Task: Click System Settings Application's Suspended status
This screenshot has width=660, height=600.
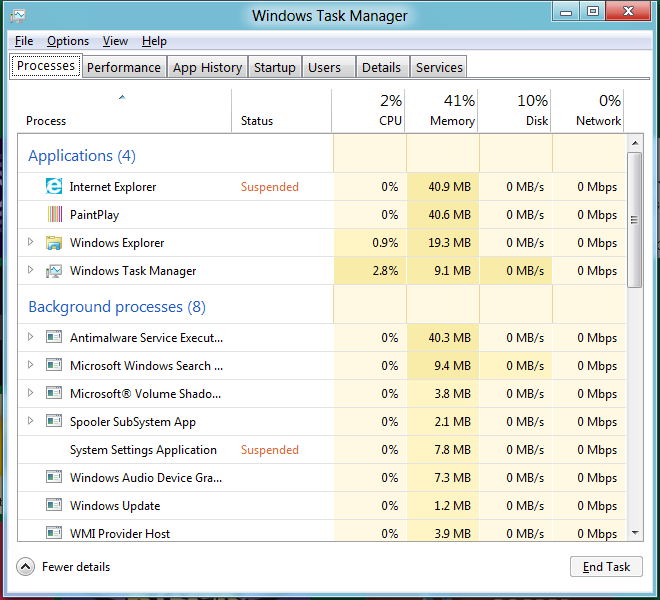Action: coord(269,450)
